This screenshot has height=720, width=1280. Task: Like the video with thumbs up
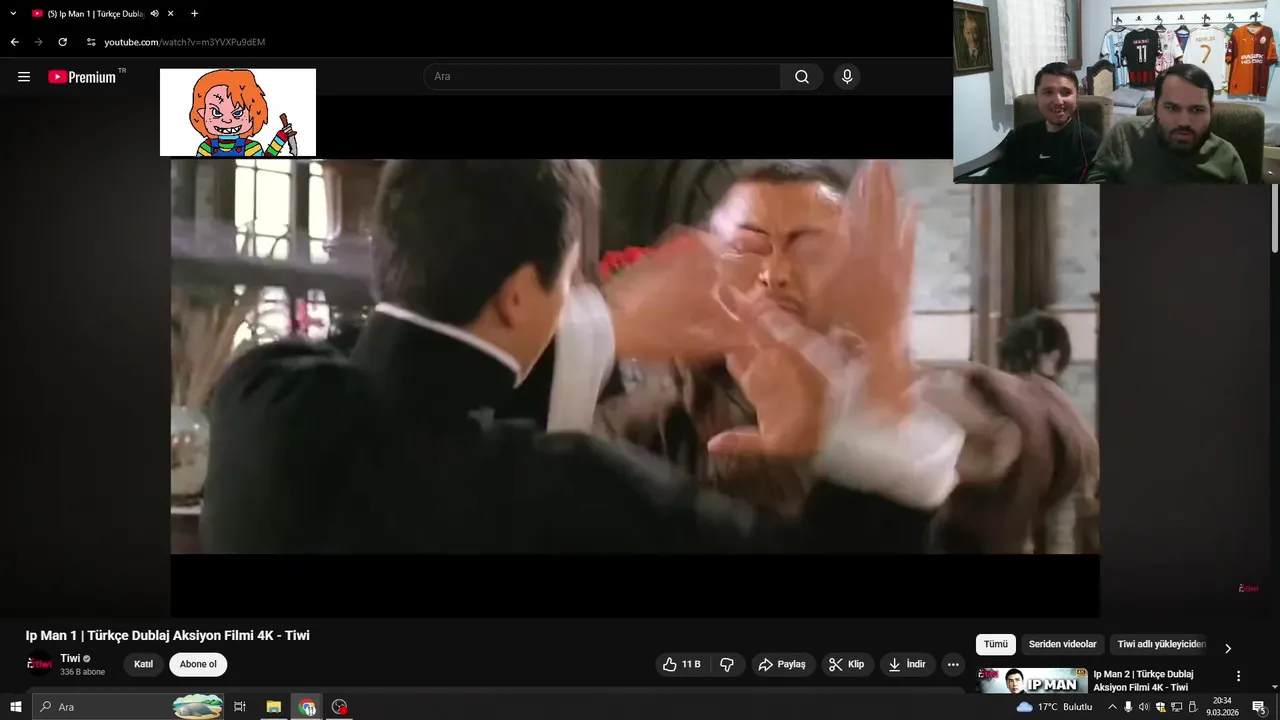coord(681,664)
